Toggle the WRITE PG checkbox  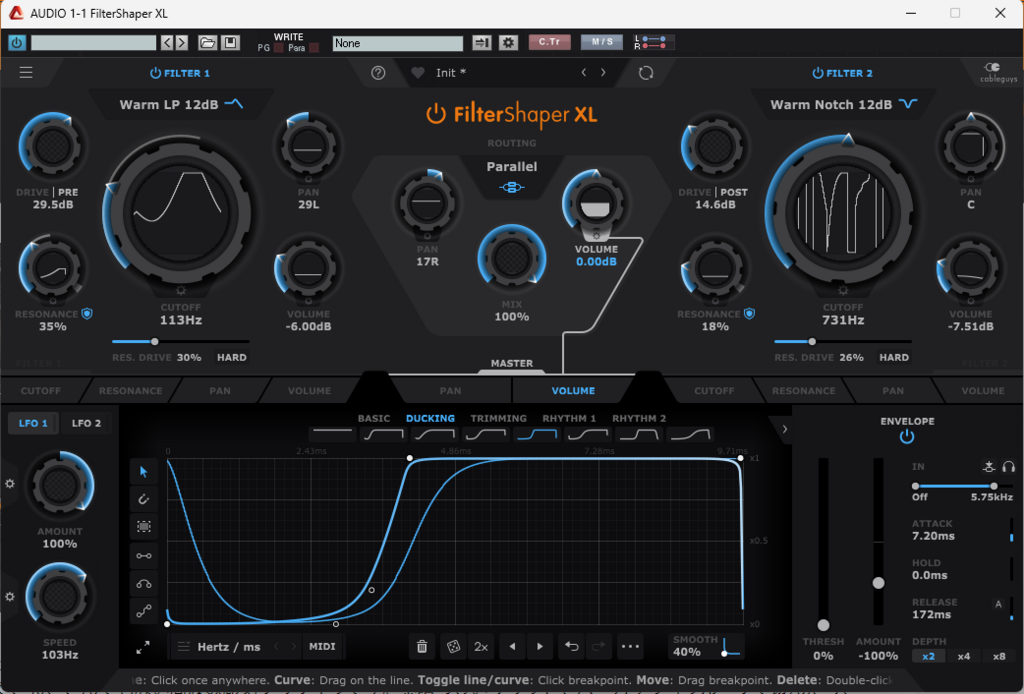click(x=279, y=48)
